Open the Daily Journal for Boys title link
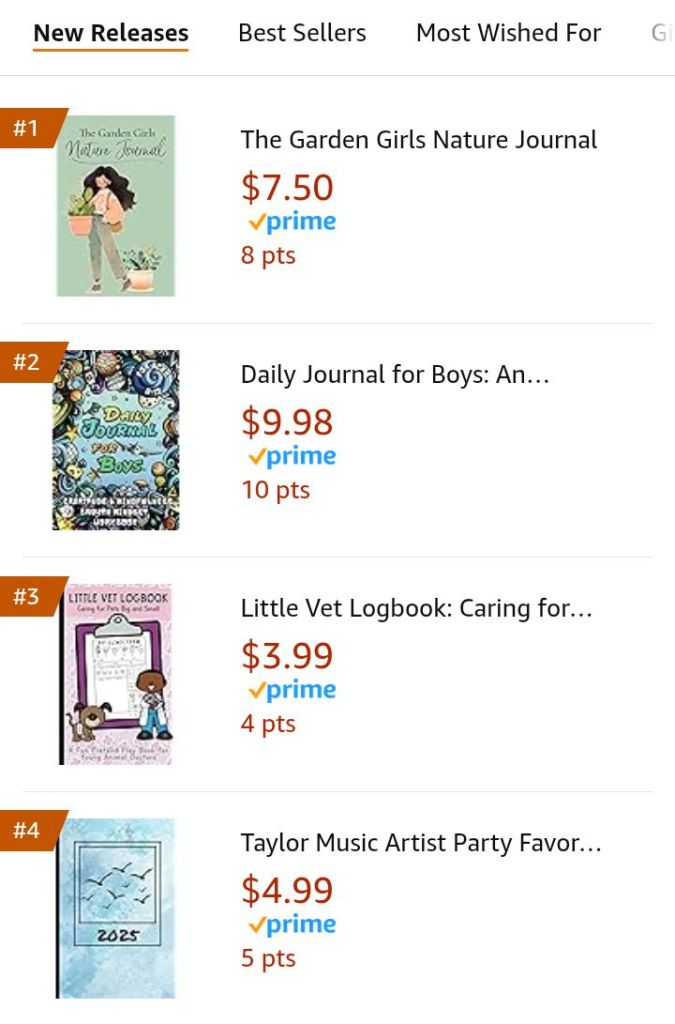 (x=395, y=375)
